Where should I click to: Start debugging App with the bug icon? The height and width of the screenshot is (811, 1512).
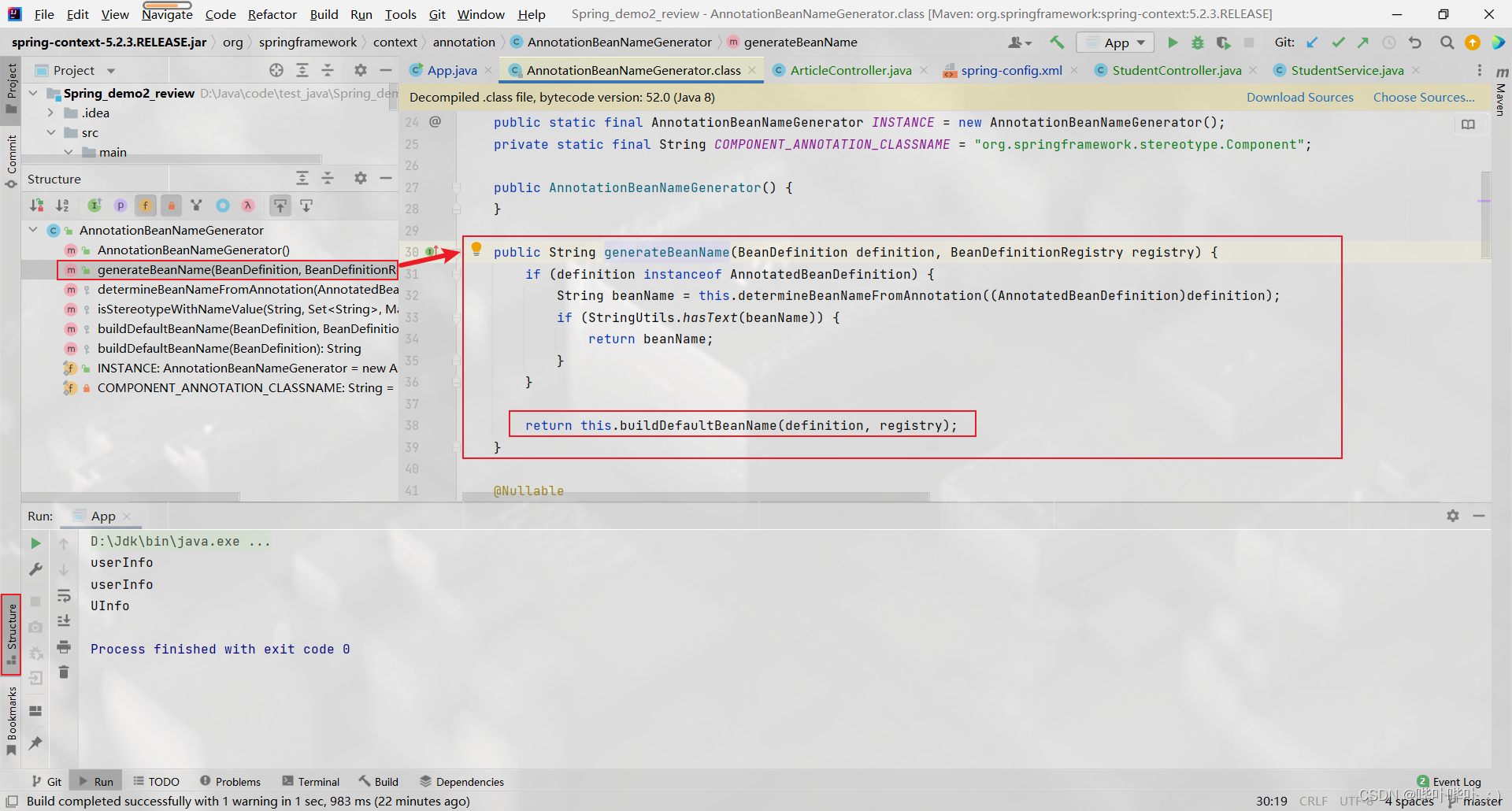click(1198, 43)
